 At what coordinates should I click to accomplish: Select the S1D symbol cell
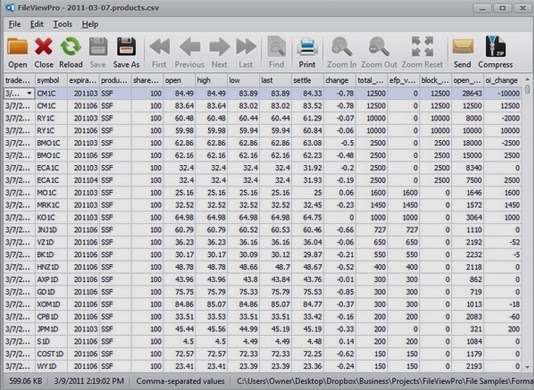coord(51,341)
